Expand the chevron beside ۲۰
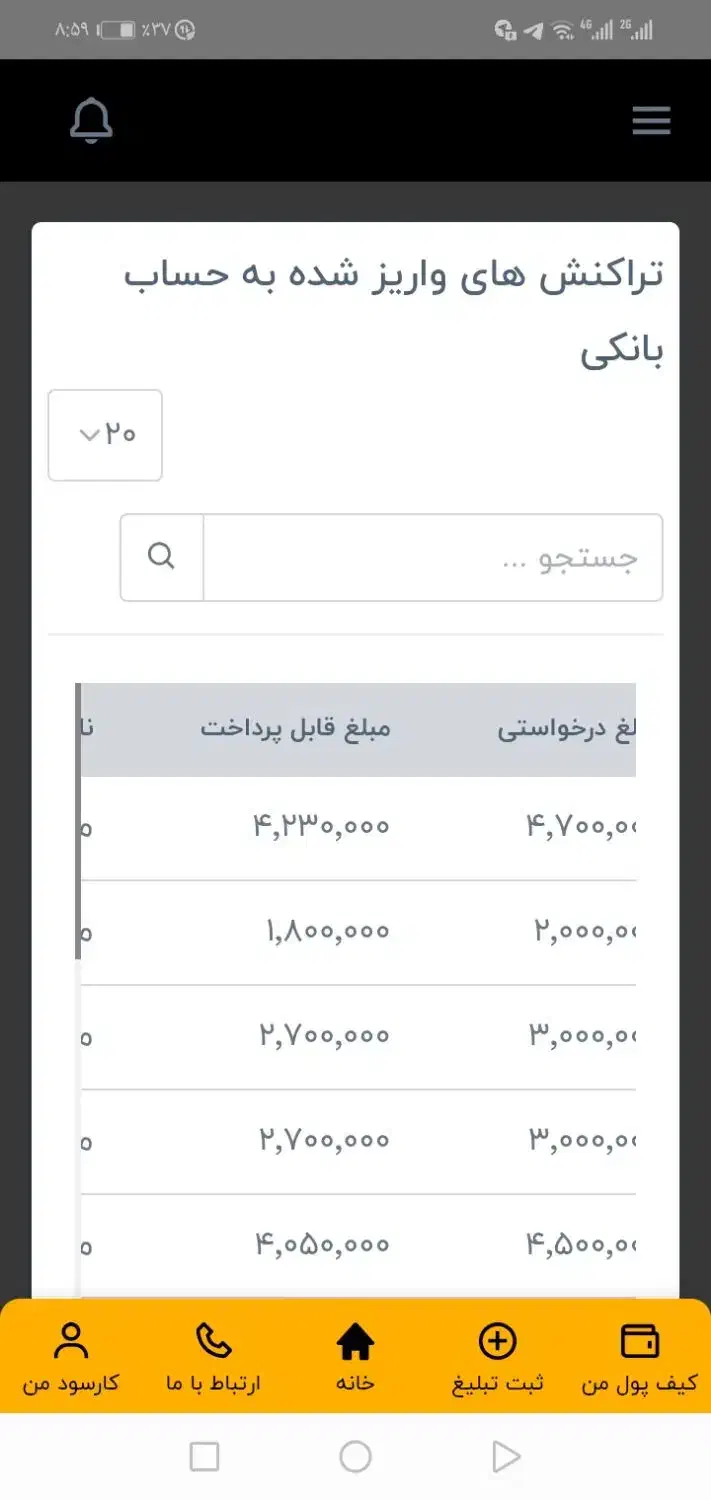This screenshot has width=711, height=1500. point(88,435)
